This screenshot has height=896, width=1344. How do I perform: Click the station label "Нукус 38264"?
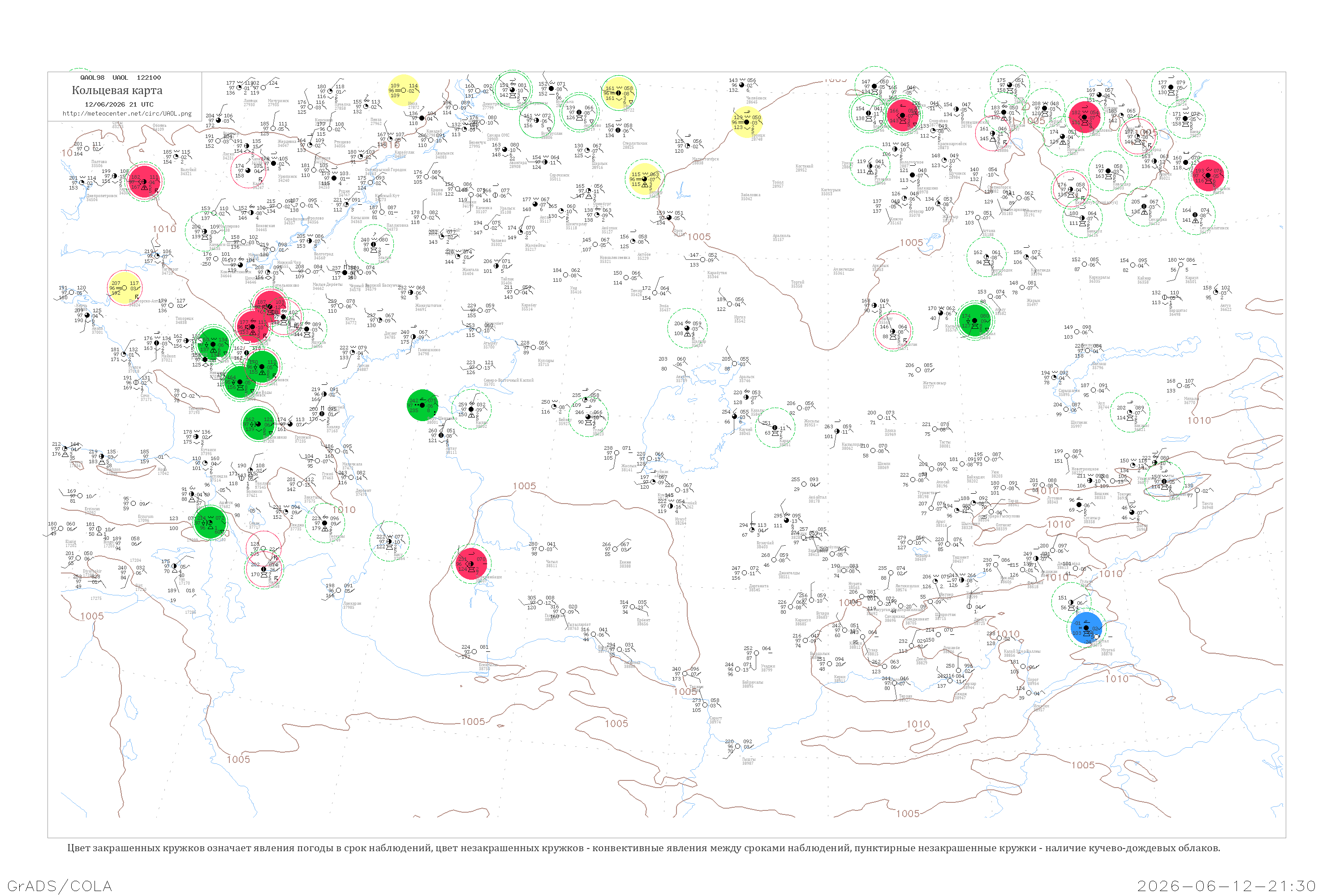(681, 521)
